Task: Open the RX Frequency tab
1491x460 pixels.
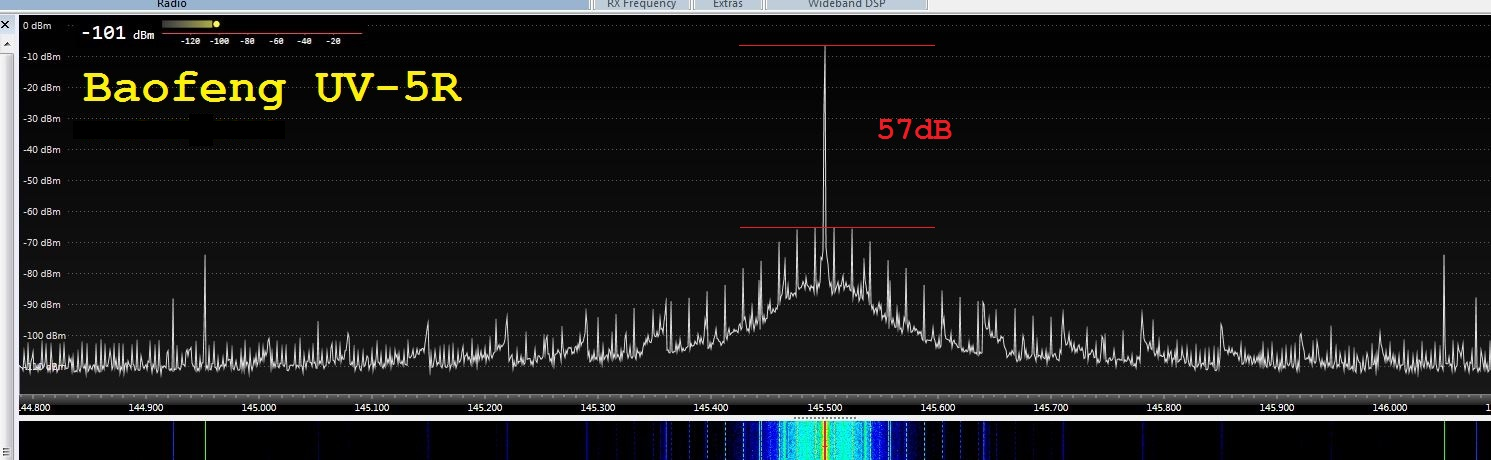Action: [x=641, y=4]
